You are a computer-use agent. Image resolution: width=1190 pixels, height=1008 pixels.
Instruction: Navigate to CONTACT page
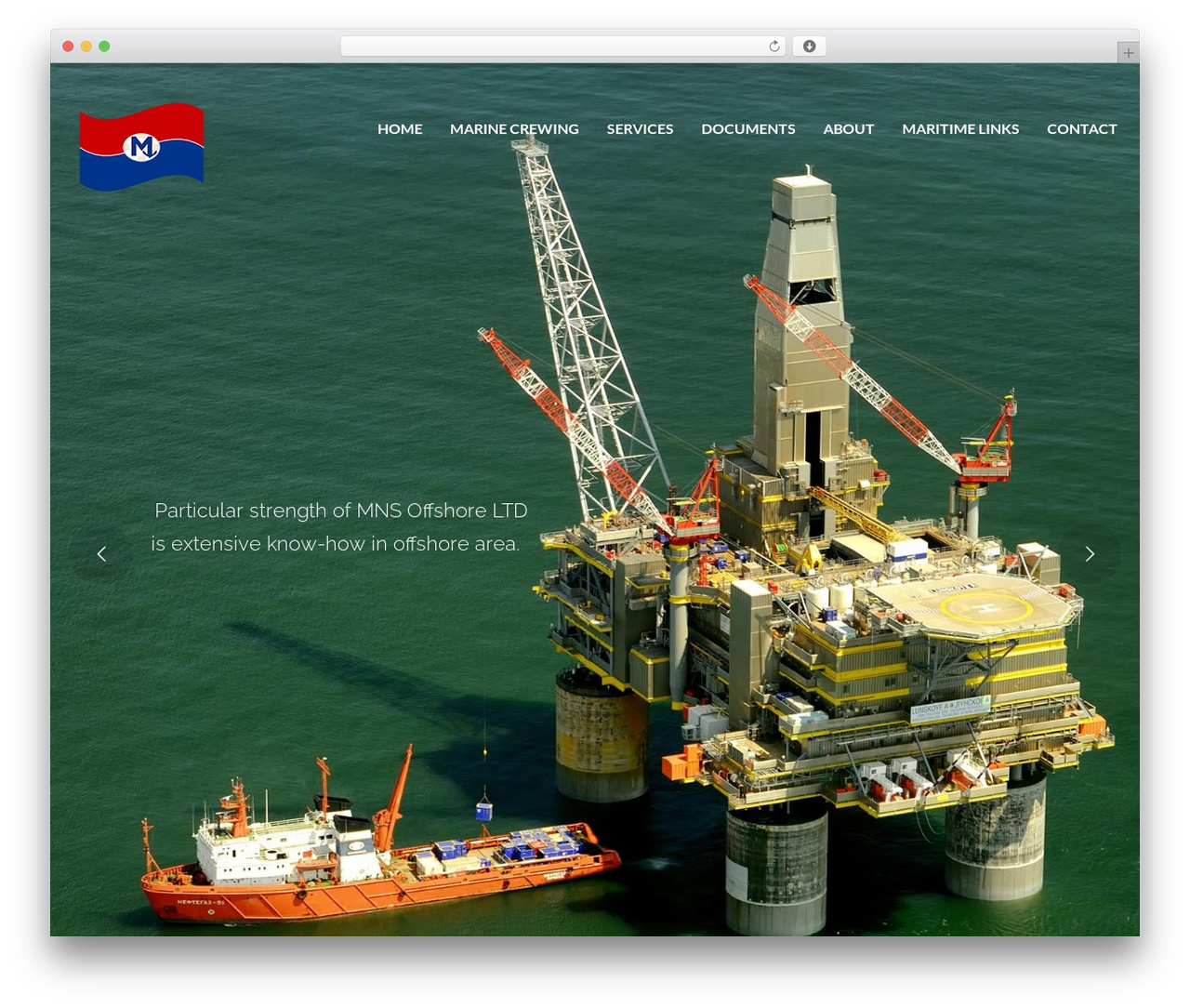pos(1082,129)
